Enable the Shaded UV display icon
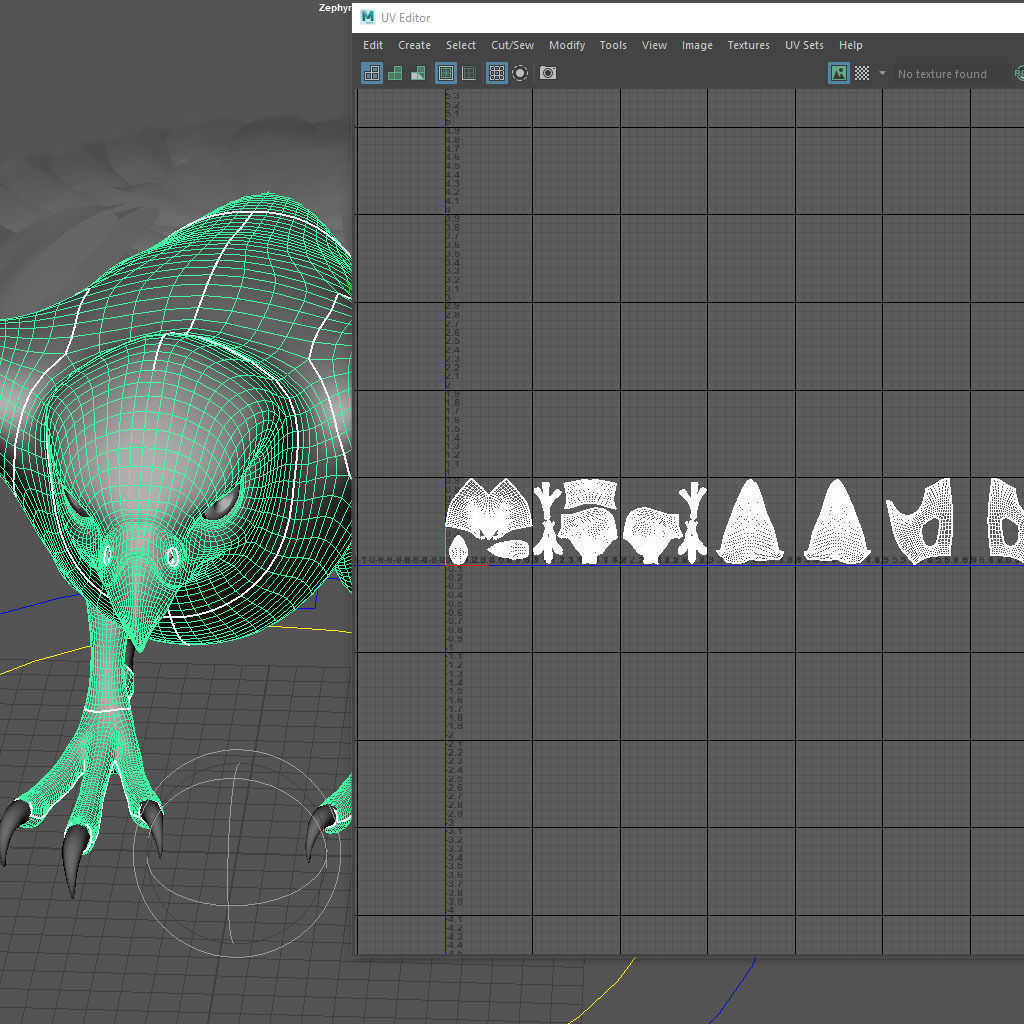Image resolution: width=1024 pixels, height=1024 pixels. (395, 73)
